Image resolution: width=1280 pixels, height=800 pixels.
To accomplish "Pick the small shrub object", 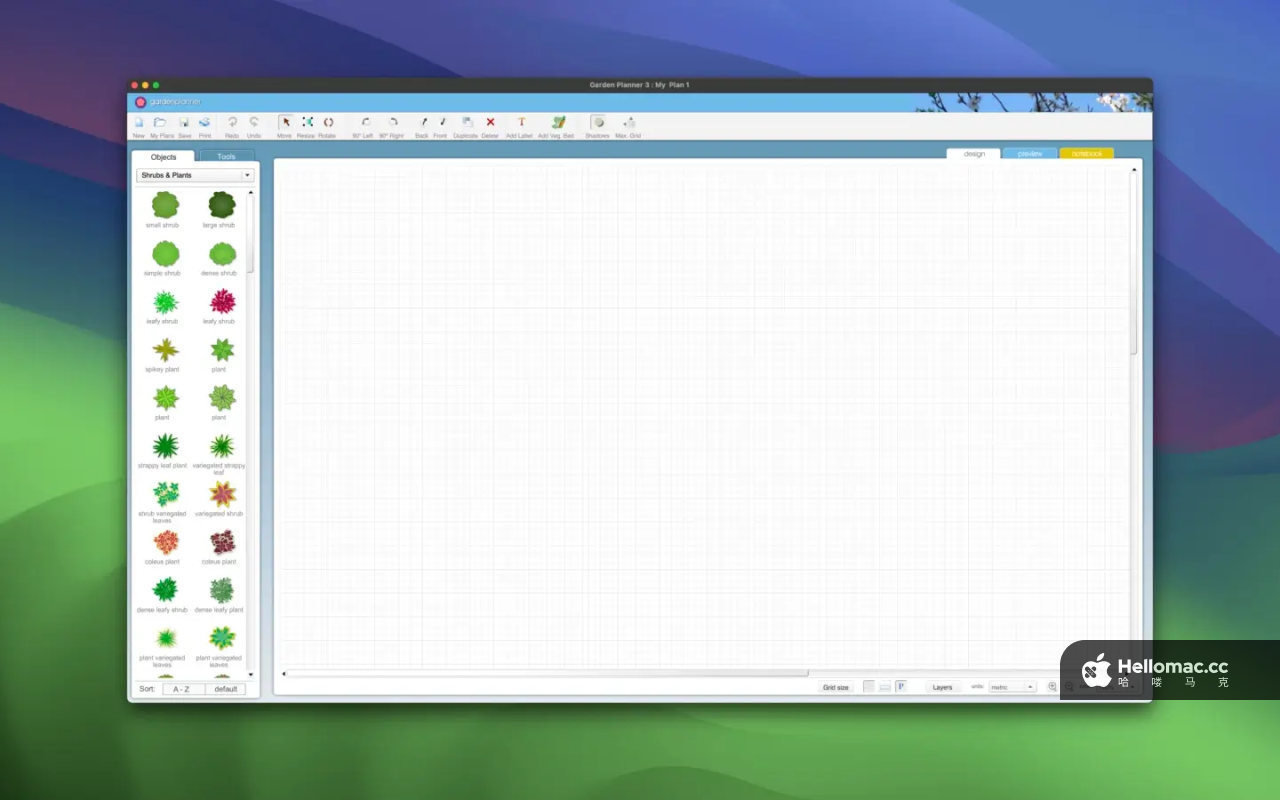I will coord(164,206).
